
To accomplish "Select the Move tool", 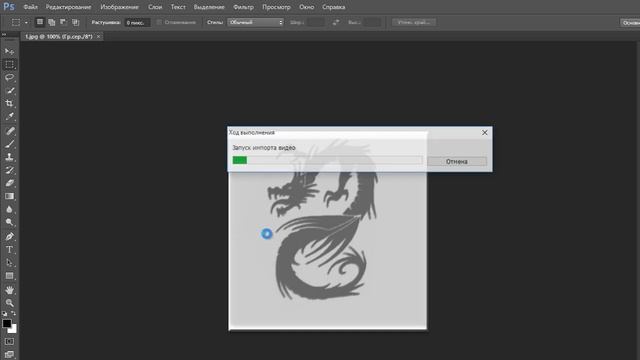I will click(x=9, y=51).
